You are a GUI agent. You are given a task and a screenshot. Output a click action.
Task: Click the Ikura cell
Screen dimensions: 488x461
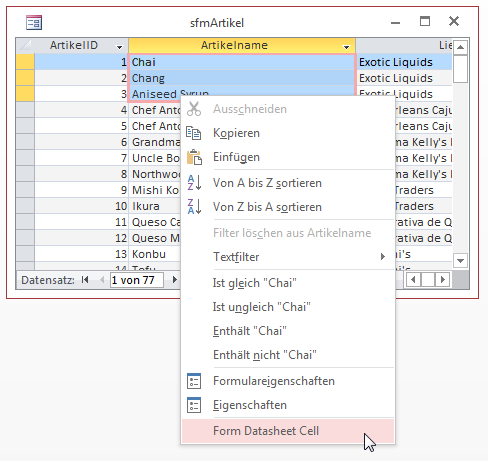[x=155, y=206]
